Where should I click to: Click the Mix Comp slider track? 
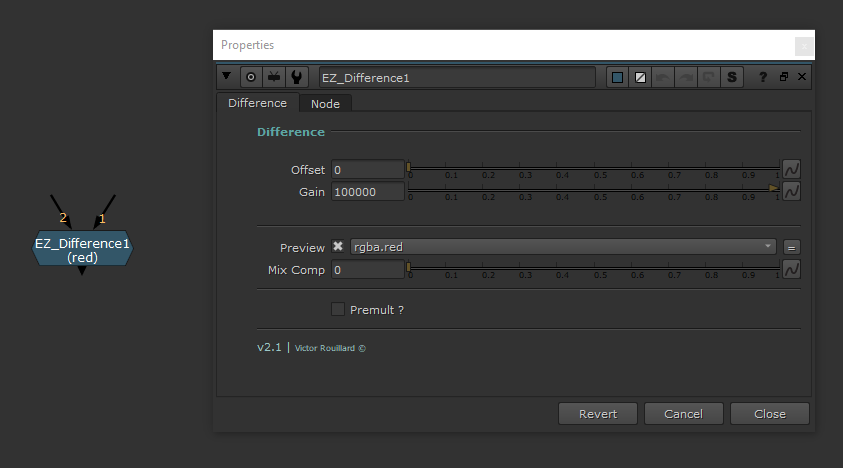tap(593, 267)
